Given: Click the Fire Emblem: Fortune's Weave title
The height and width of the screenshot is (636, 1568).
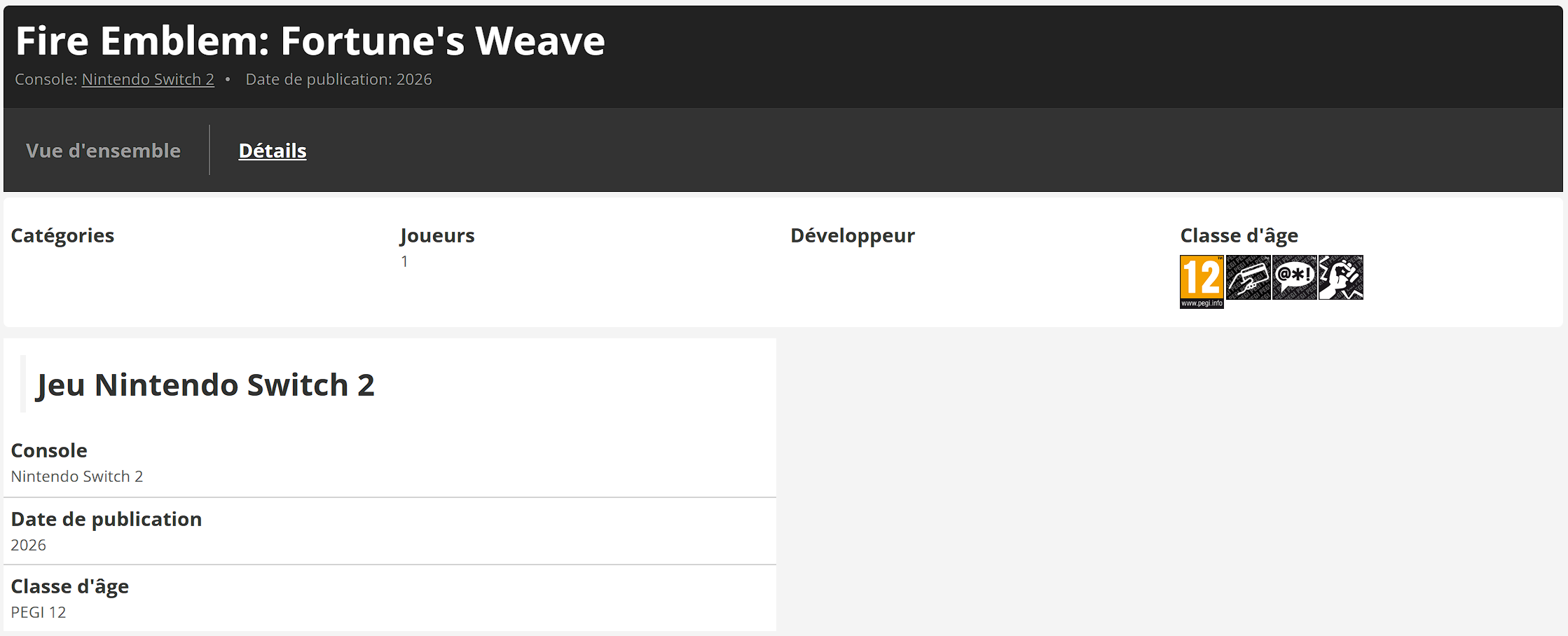Looking at the screenshot, I should [x=310, y=41].
